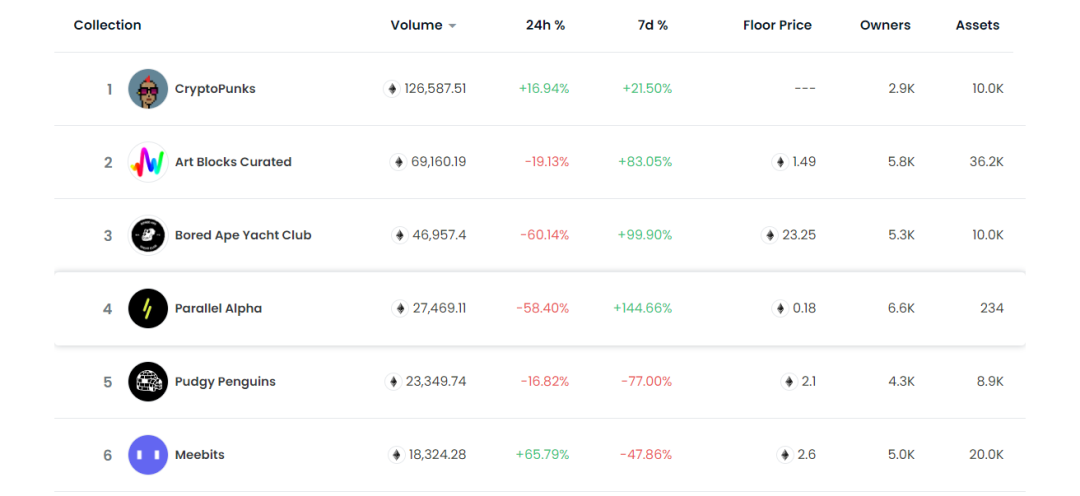Open the Pudgy Penguins collection name
This screenshot has height=496, width=1080.
pos(225,382)
